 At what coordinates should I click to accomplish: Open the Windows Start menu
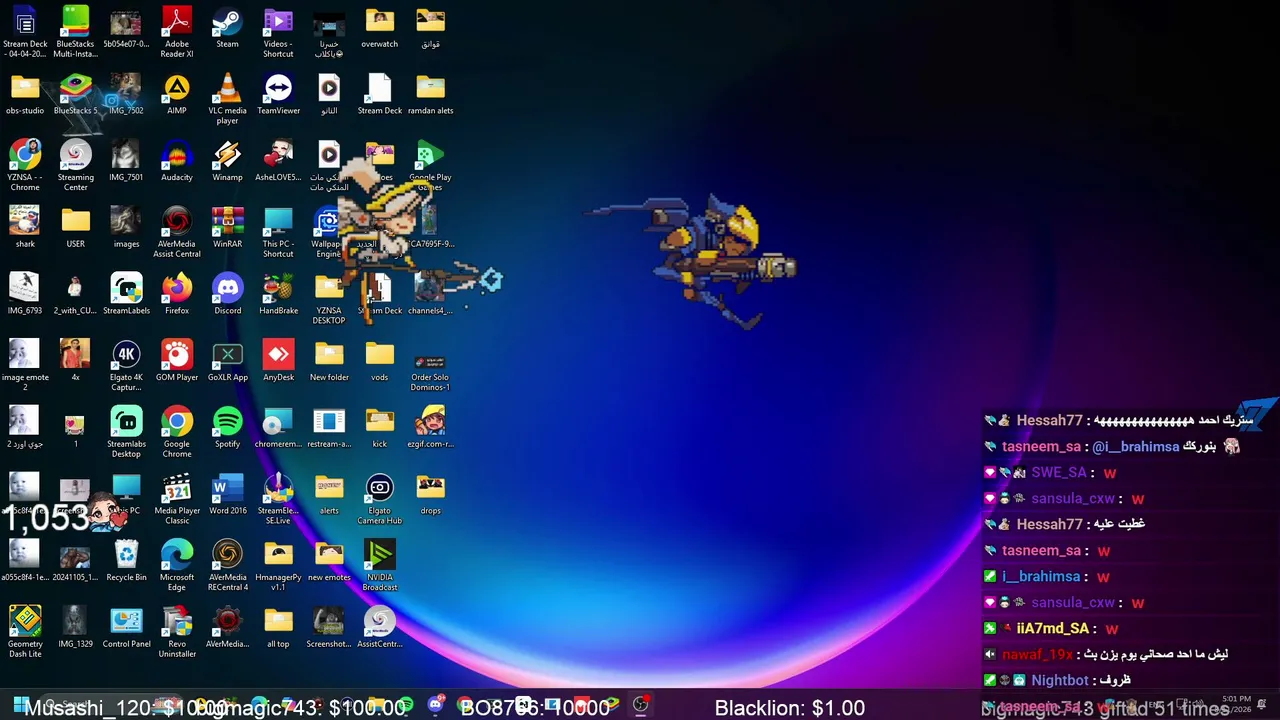(21, 705)
